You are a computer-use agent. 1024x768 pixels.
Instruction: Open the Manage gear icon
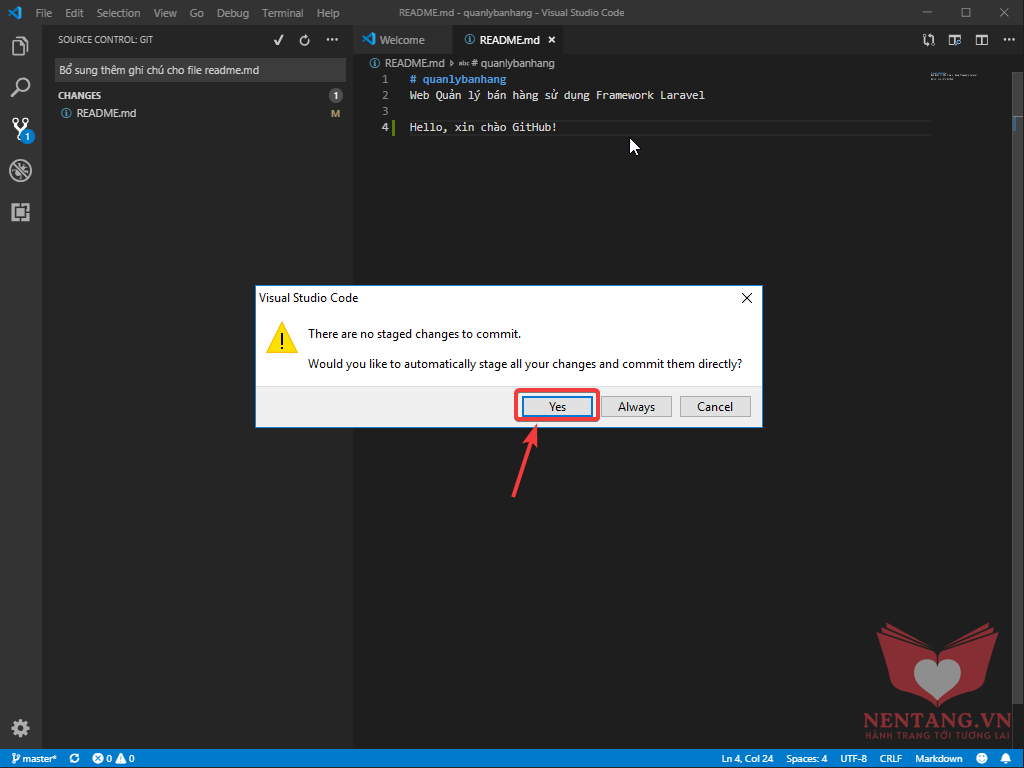20,728
